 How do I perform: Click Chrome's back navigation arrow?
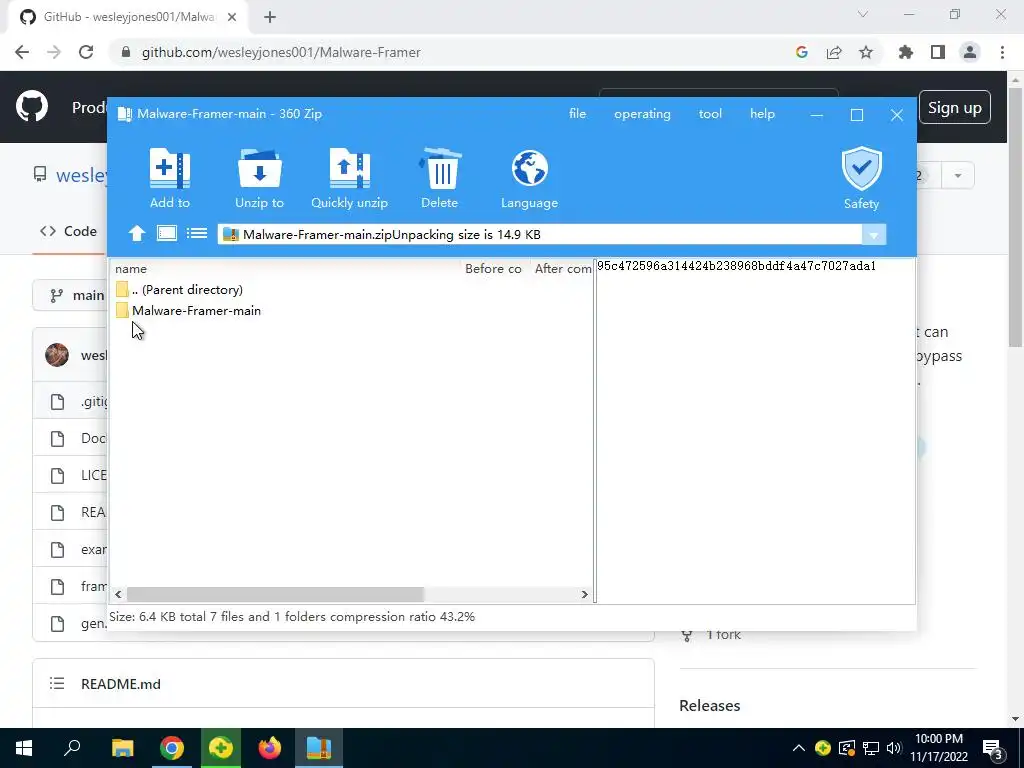coord(22,52)
